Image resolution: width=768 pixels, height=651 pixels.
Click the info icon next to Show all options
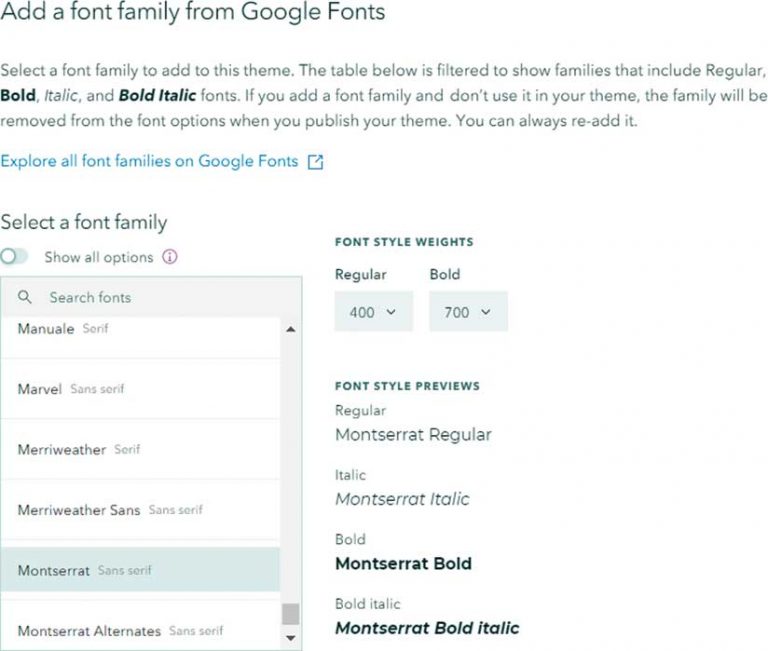tap(169, 257)
